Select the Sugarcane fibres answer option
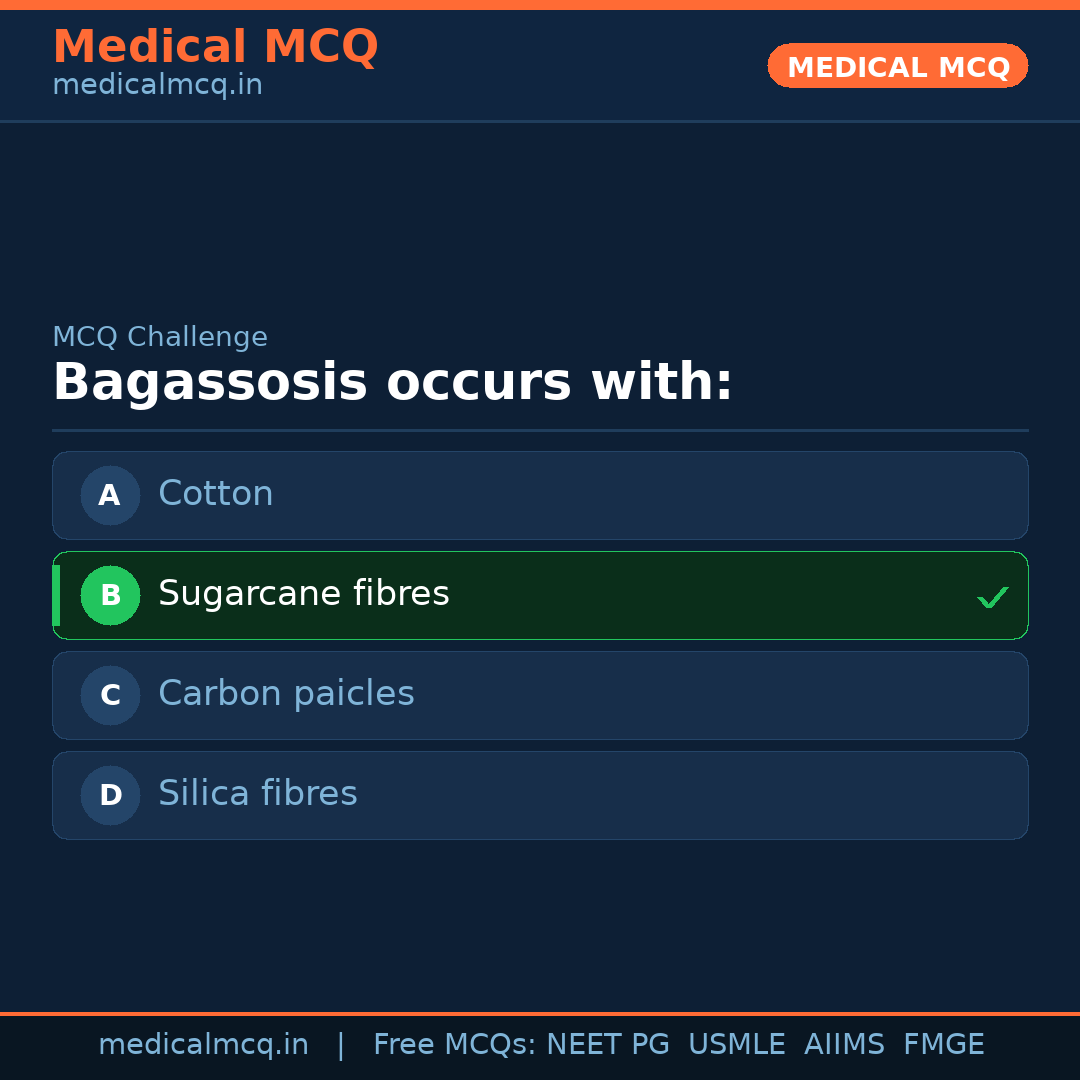The image size is (1080, 1080). coord(540,595)
